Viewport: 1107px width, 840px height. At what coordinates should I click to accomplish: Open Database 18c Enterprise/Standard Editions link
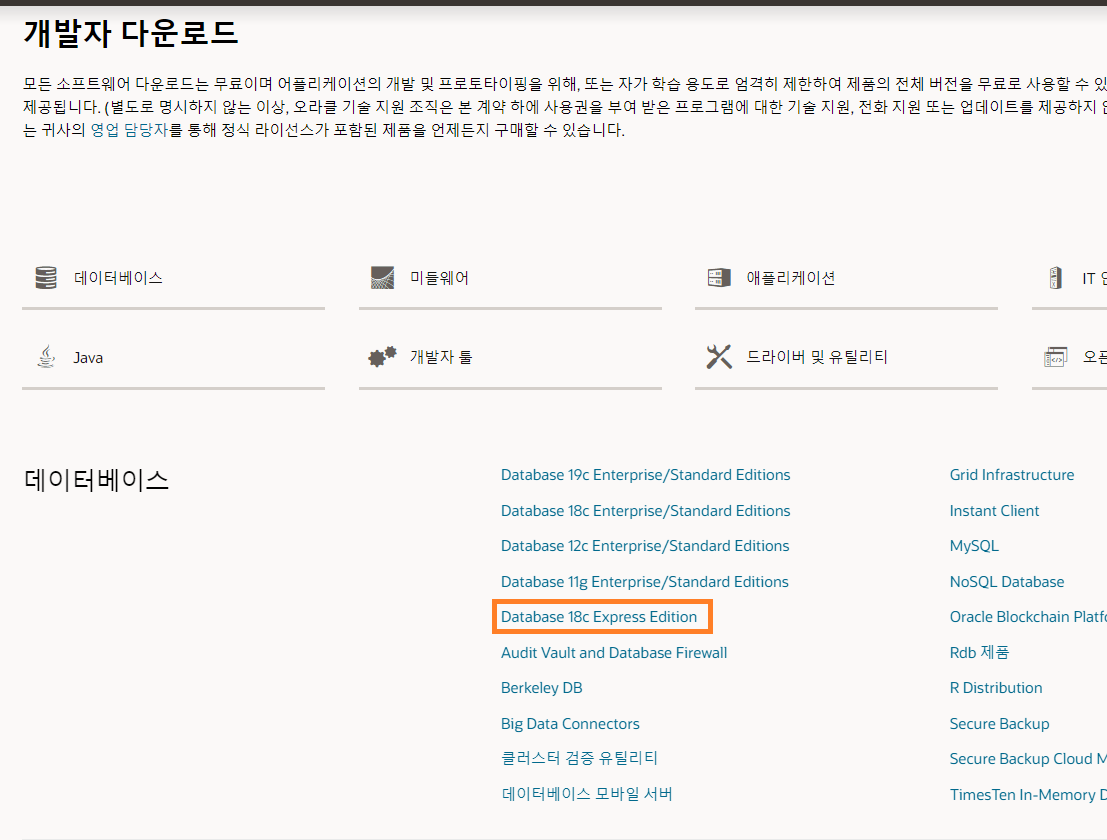point(645,510)
